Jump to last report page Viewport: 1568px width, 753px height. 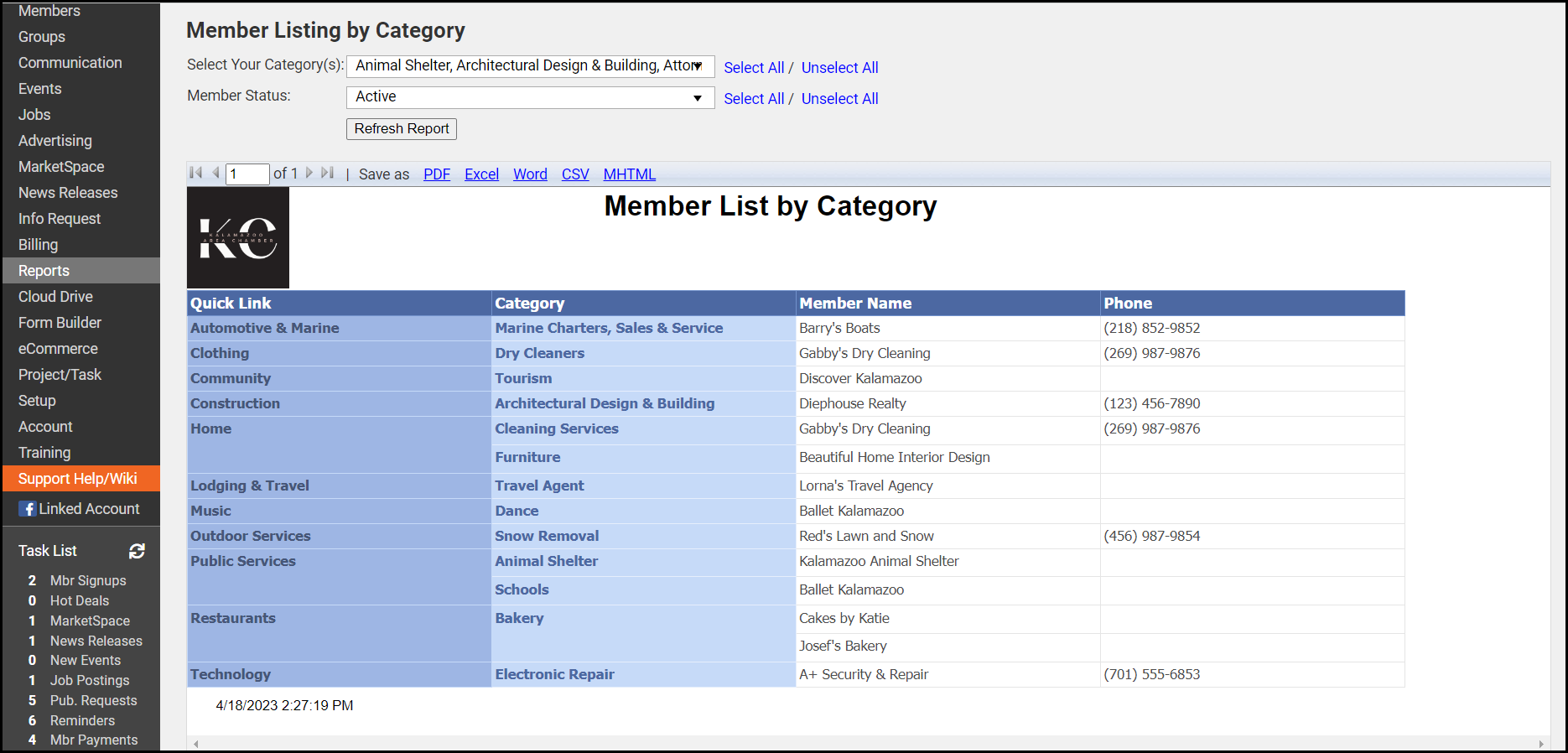coord(328,173)
